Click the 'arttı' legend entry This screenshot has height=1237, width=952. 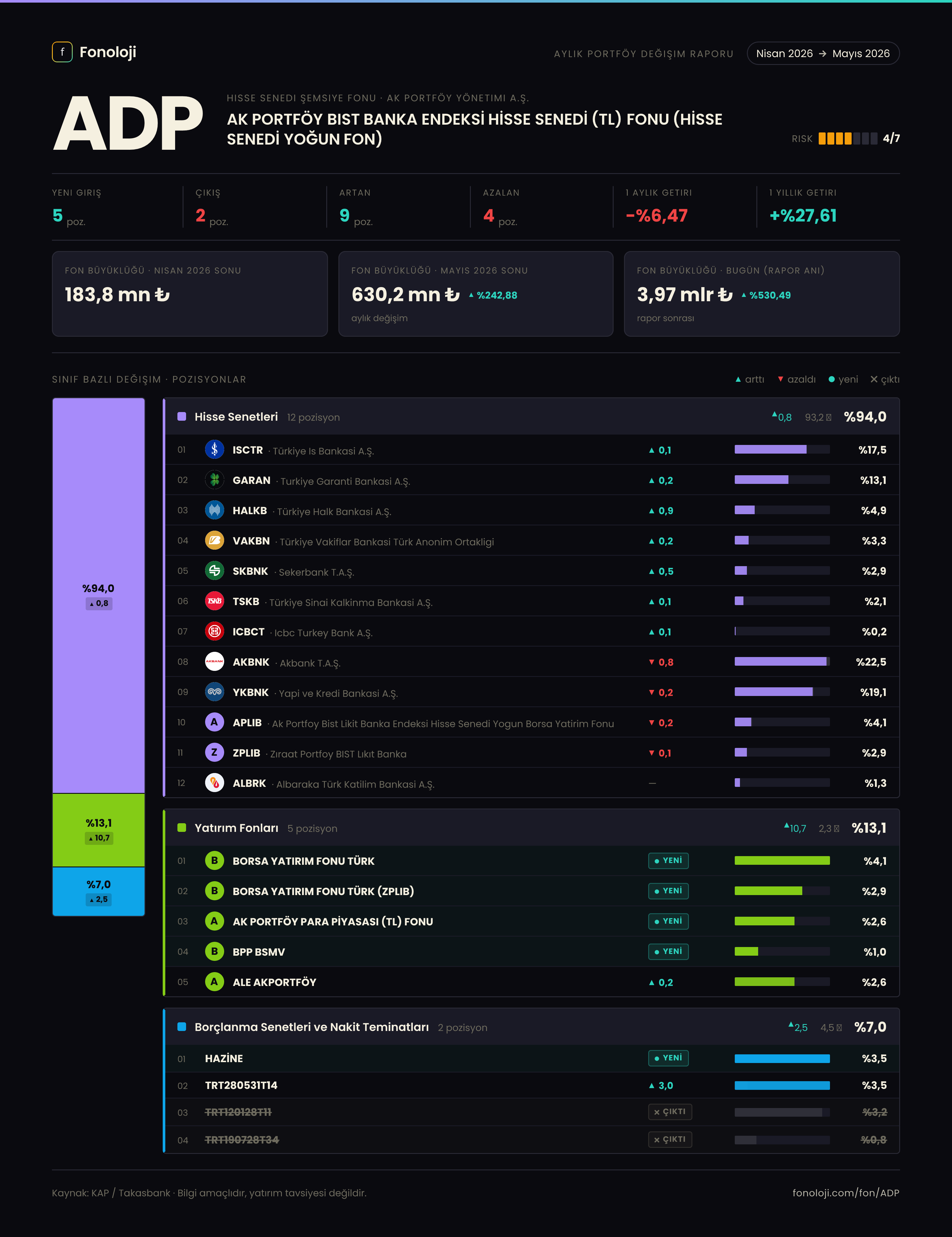(x=750, y=379)
